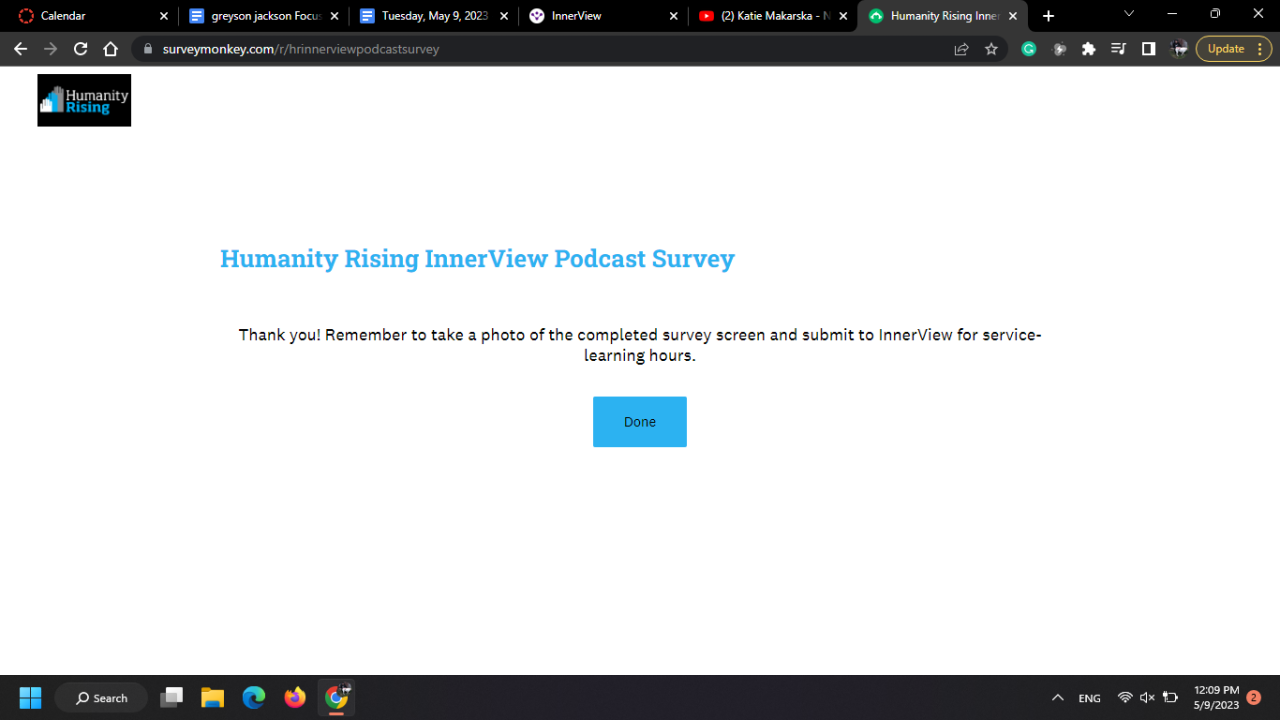This screenshot has width=1280, height=720.
Task: Open the Grammarly extension
Action: (1029, 49)
